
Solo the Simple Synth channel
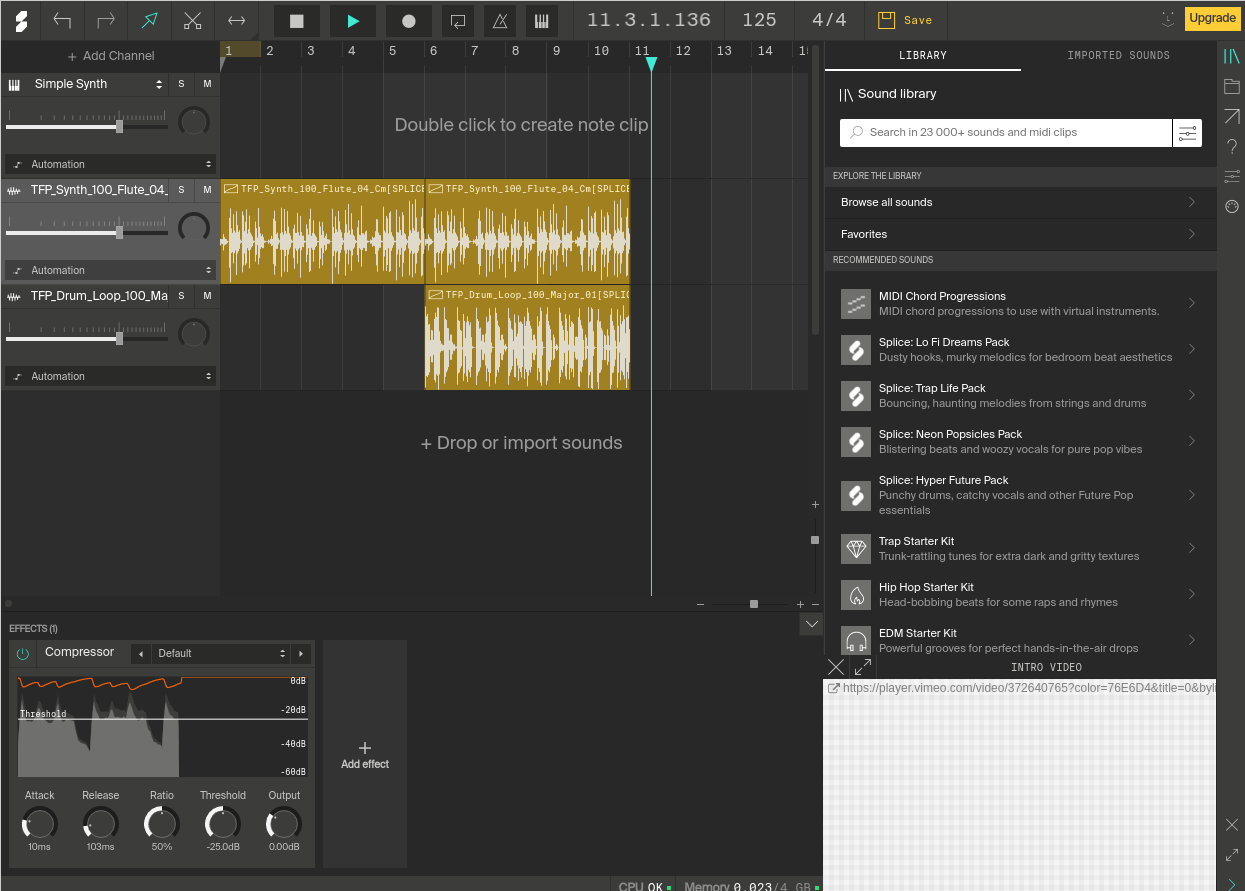point(181,84)
